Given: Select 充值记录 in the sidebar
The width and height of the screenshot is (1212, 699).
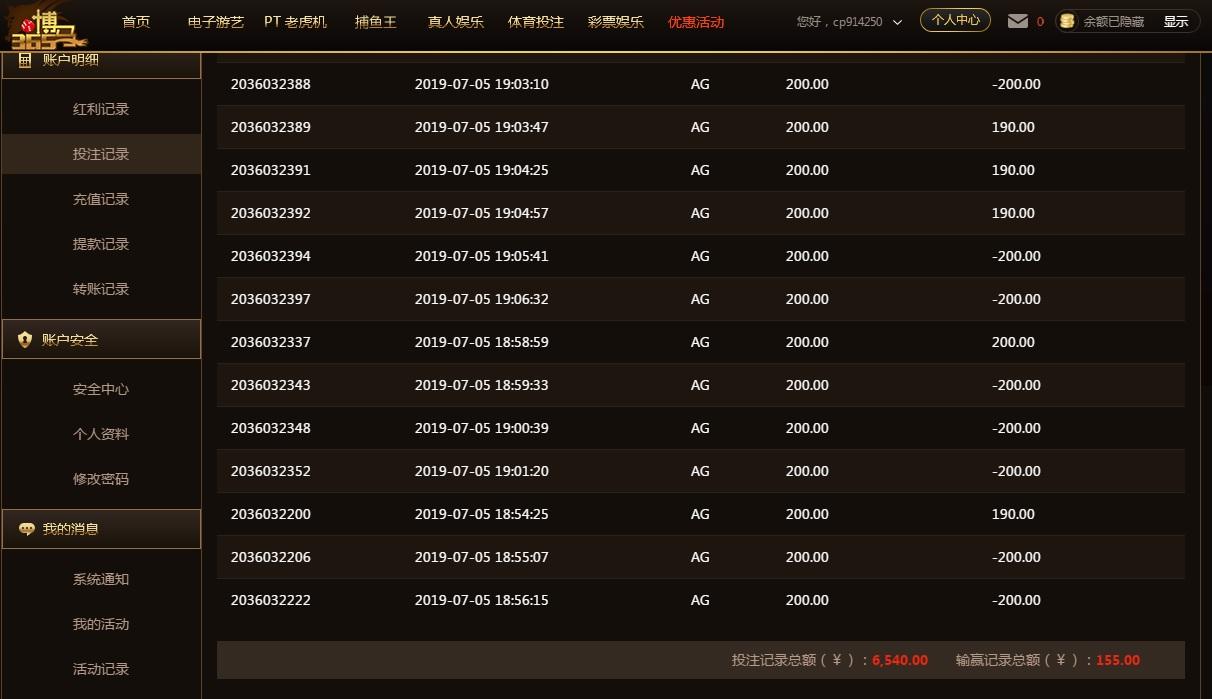Looking at the screenshot, I should point(100,199).
